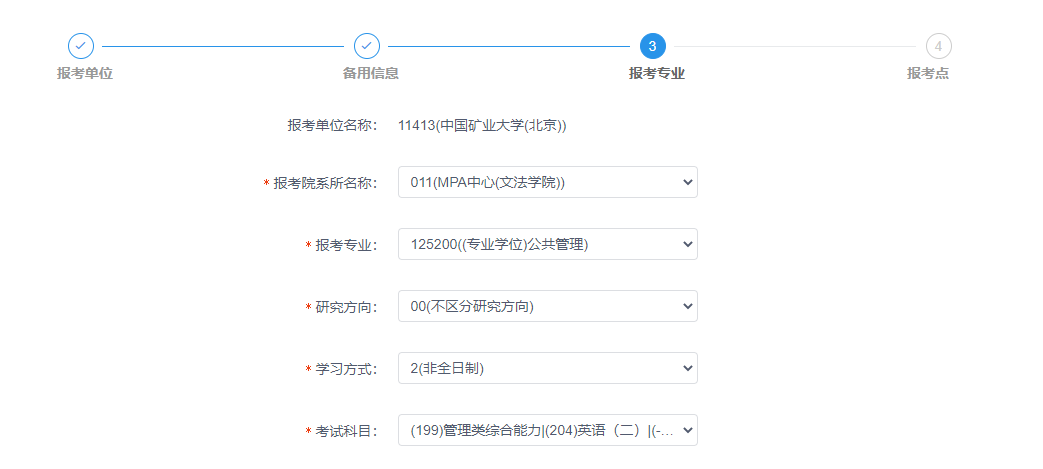Click the 报考单位名称 field label
This screenshot has width=1043, height=469.
(331, 125)
